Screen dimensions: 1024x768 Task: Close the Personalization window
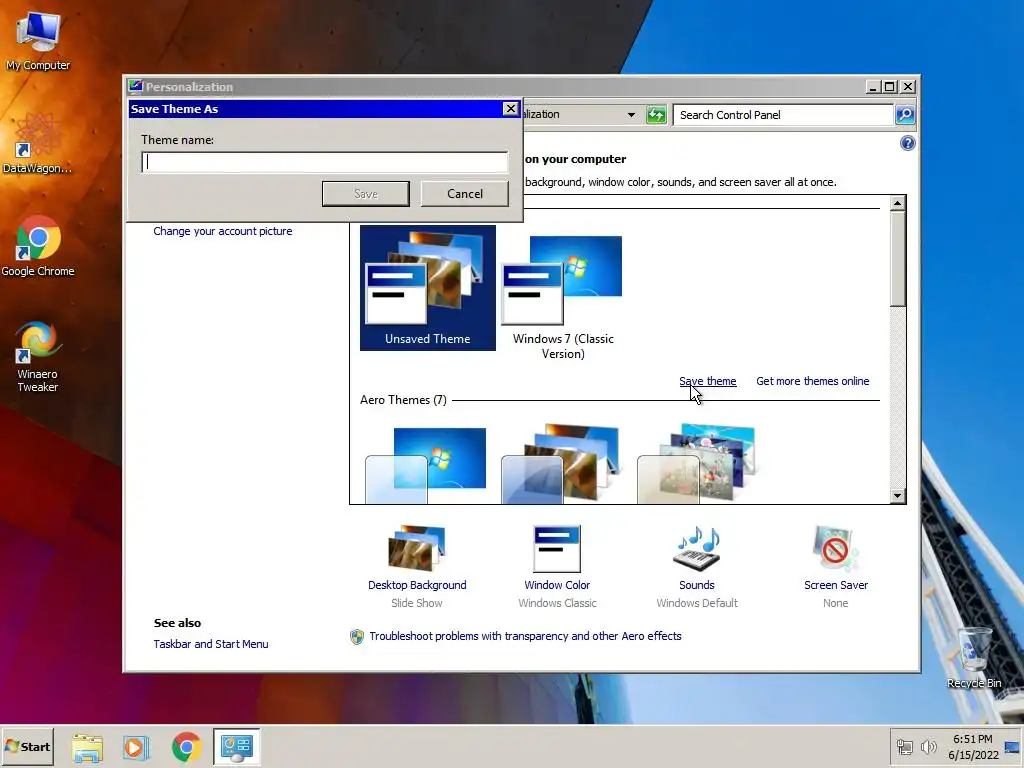pos(908,87)
